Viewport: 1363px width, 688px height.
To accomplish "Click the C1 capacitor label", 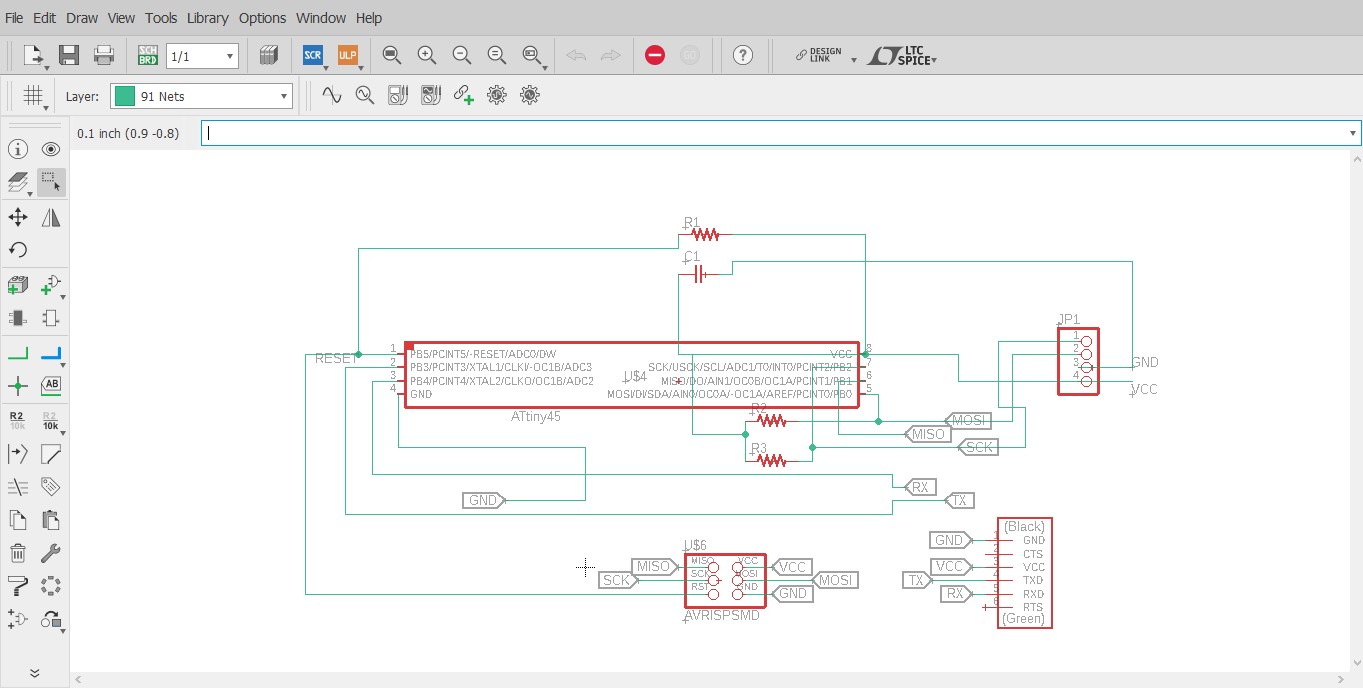I will point(692,257).
